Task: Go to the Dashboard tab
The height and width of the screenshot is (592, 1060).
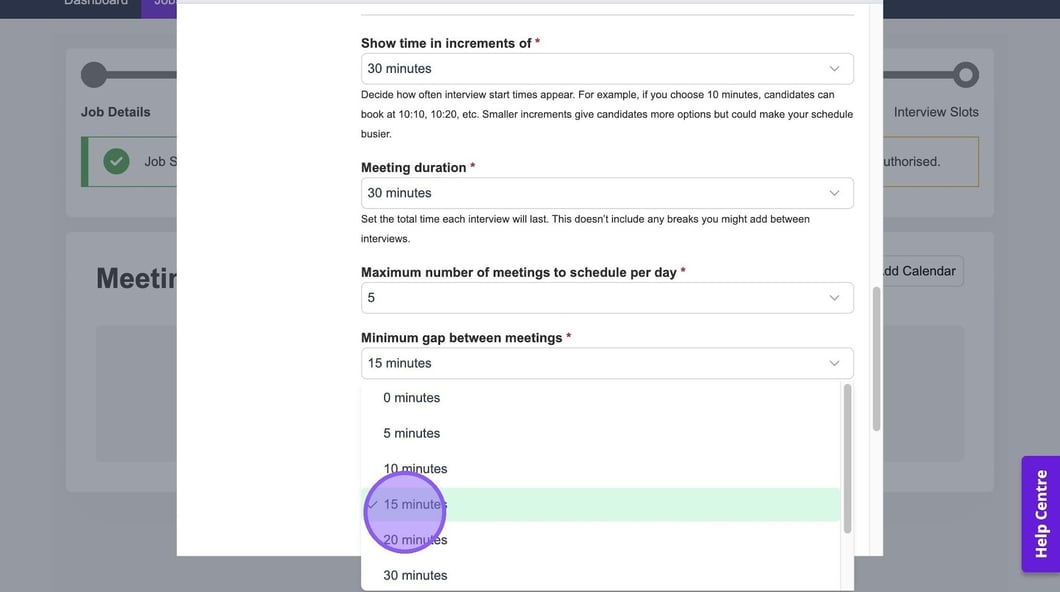Action: click(96, 3)
